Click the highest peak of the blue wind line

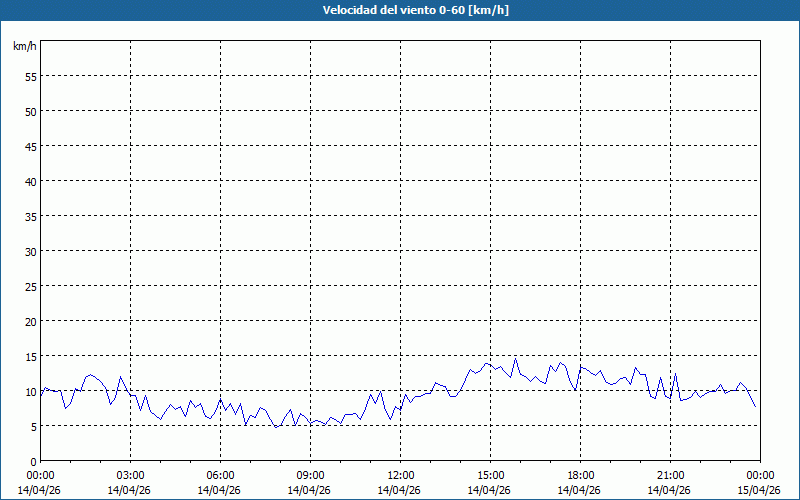[x=515, y=358]
